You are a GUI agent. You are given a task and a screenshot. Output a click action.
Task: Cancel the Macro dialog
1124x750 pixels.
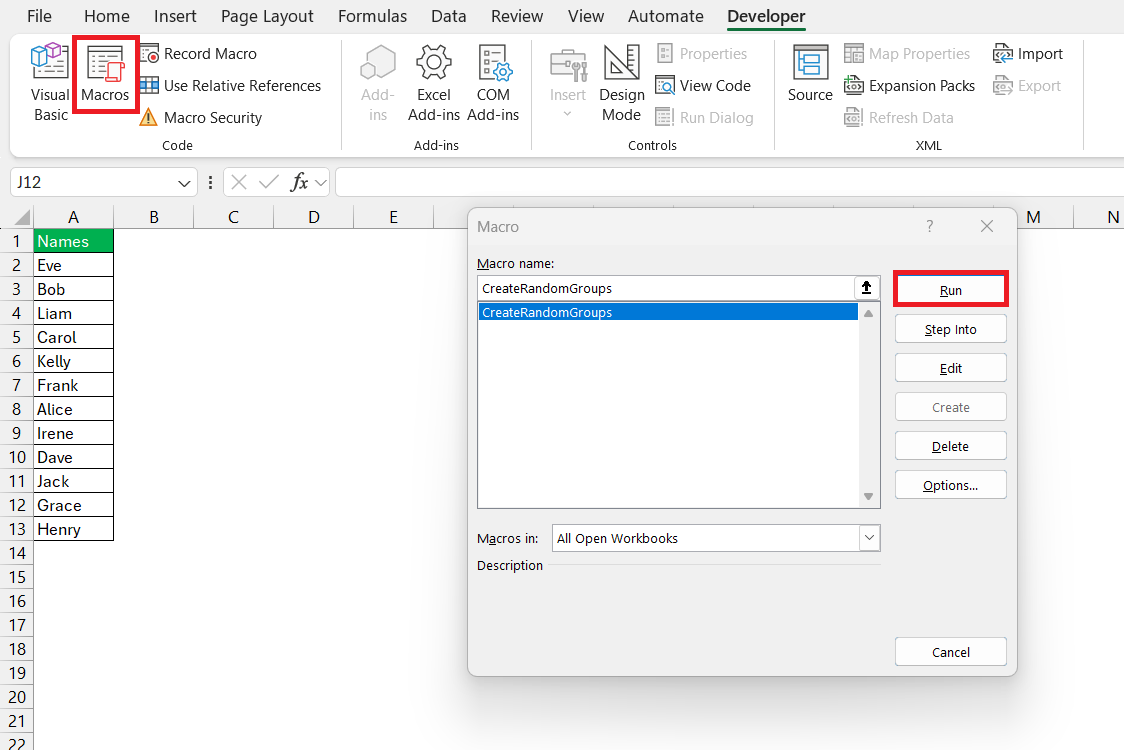[x=951, y=652]
